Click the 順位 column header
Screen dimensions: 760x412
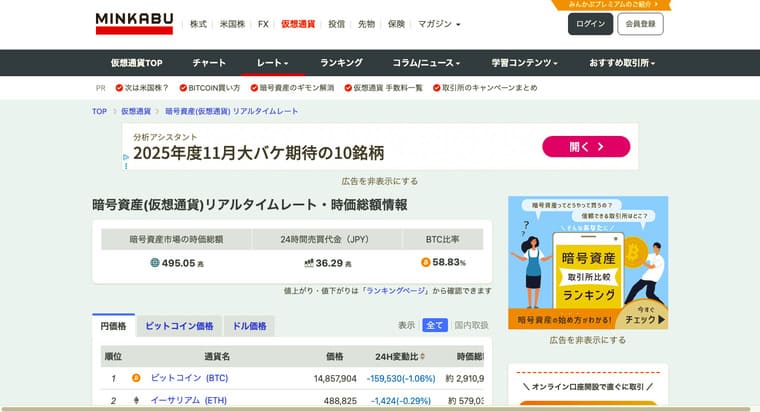point(113,357)
